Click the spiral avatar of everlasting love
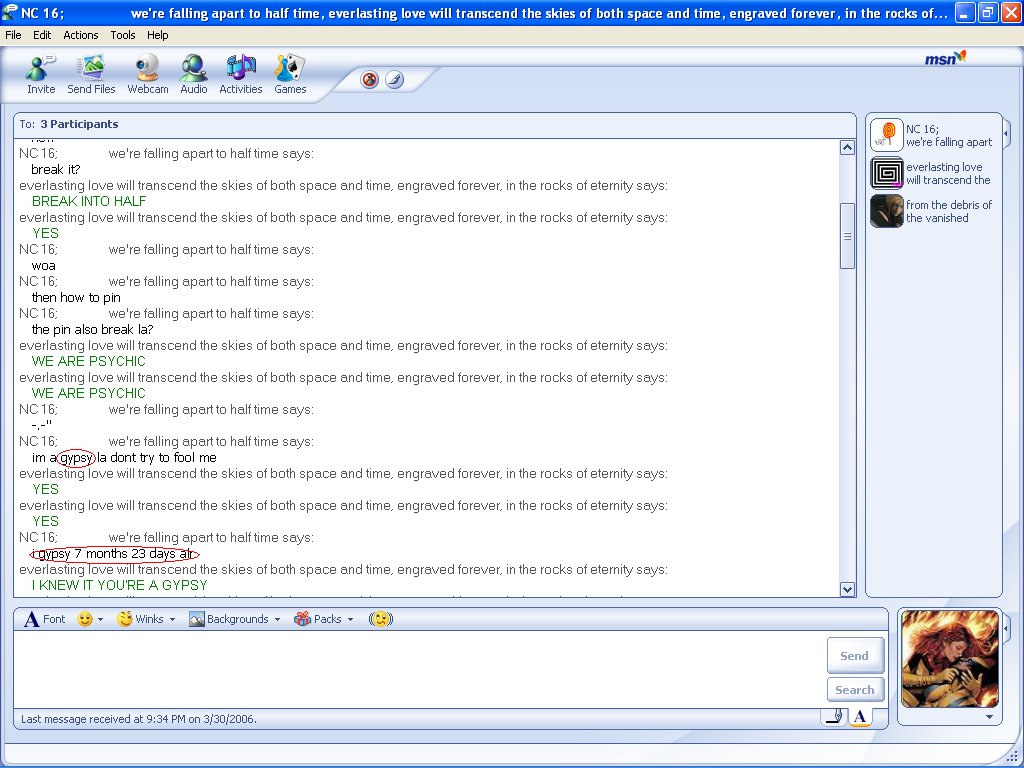Image resolution: width=1024 pixels, height=768 pixels. pyautogui.click(x=887, y=173)
